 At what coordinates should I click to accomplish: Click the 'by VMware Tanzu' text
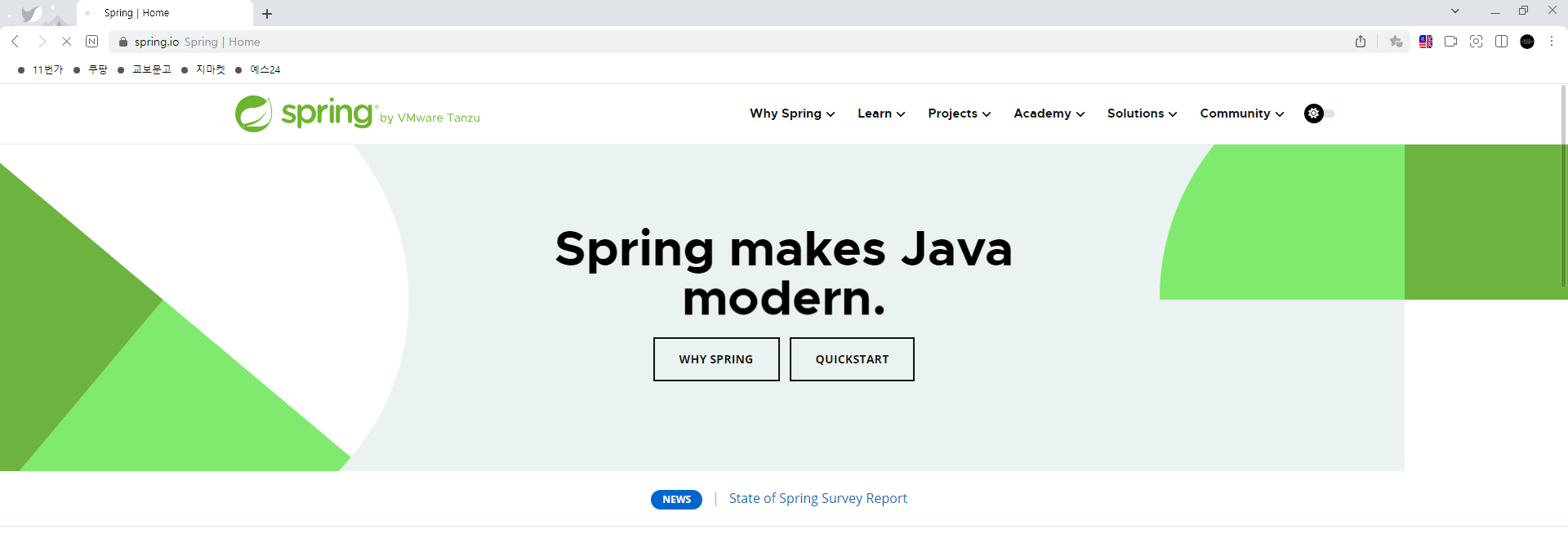430,118
